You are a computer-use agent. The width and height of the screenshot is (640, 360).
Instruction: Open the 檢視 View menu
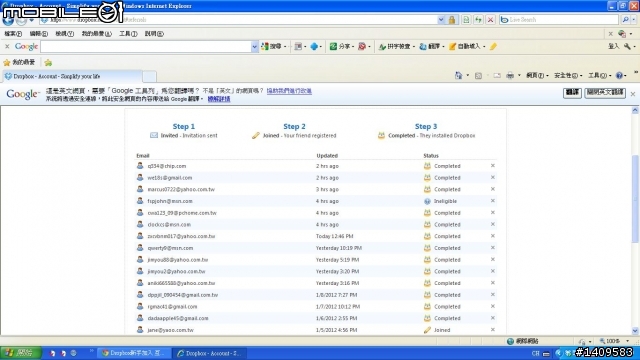pyautogui.click(x=64, y=34)
